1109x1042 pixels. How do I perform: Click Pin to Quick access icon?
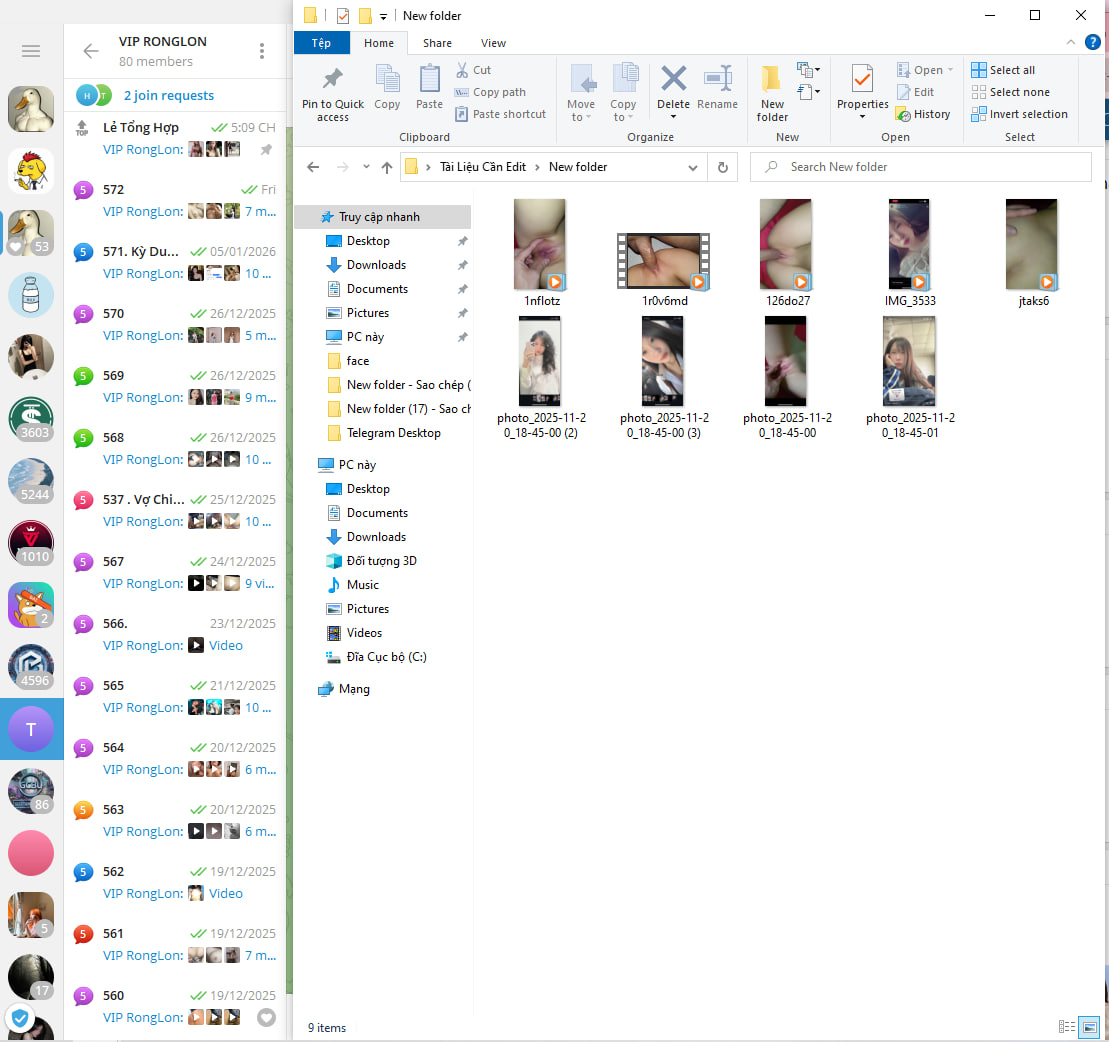(x=333, y=80)
